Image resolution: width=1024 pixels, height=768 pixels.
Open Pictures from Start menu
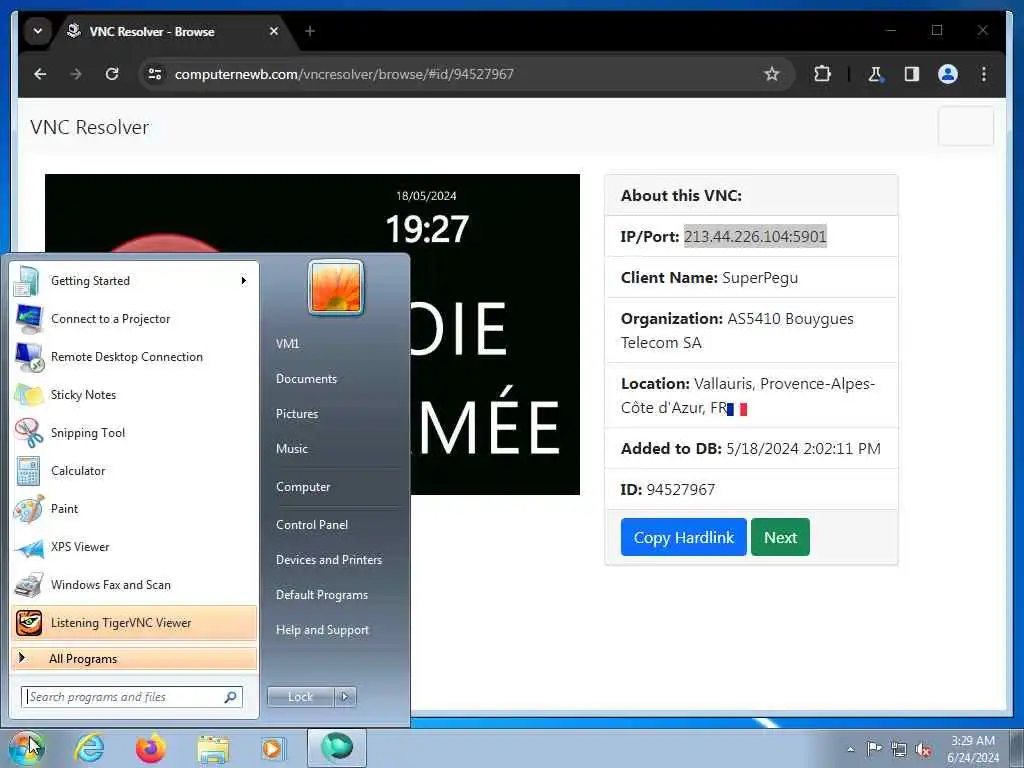click(297, 414)
